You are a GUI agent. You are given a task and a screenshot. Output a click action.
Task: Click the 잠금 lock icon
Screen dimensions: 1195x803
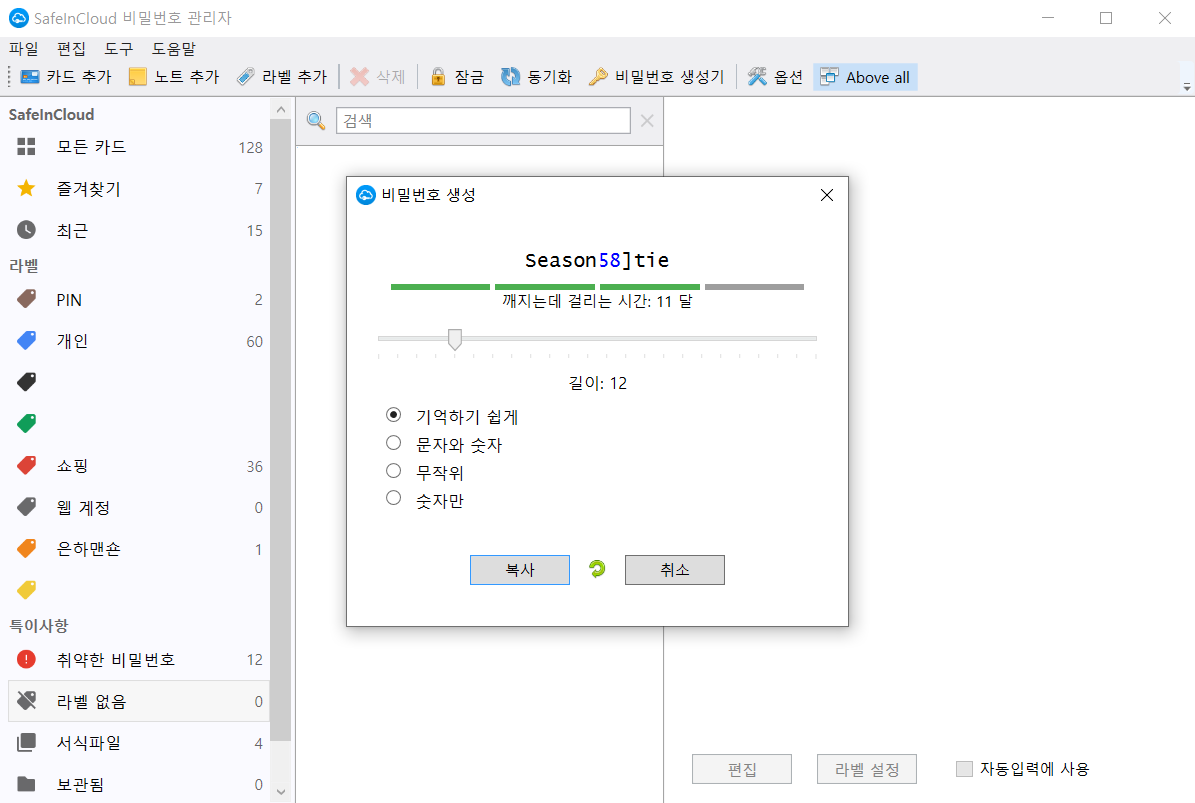tap(440, 76)
